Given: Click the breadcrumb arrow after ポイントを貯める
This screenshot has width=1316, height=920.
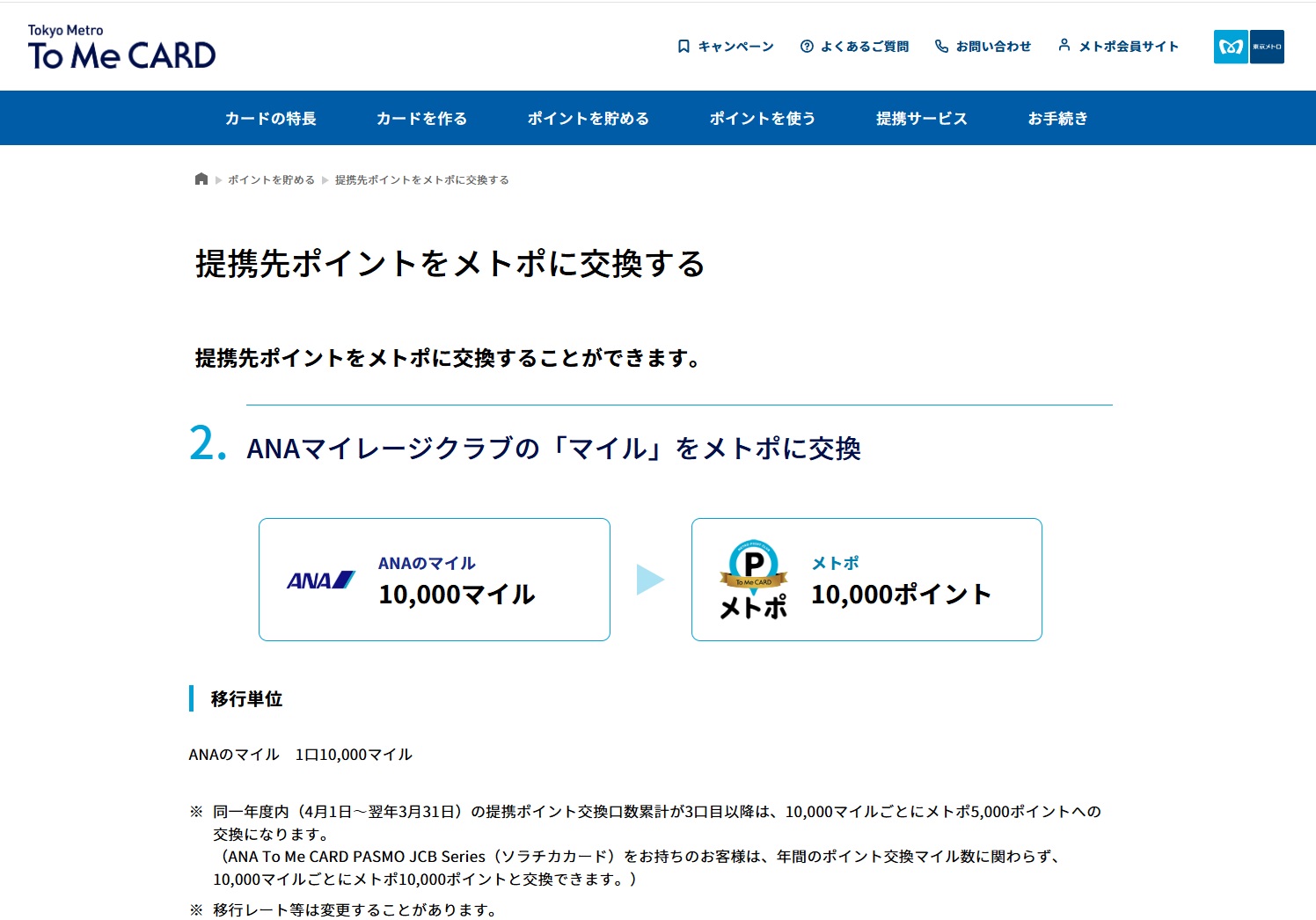Looking at the screenshot, I should (322, 179).
